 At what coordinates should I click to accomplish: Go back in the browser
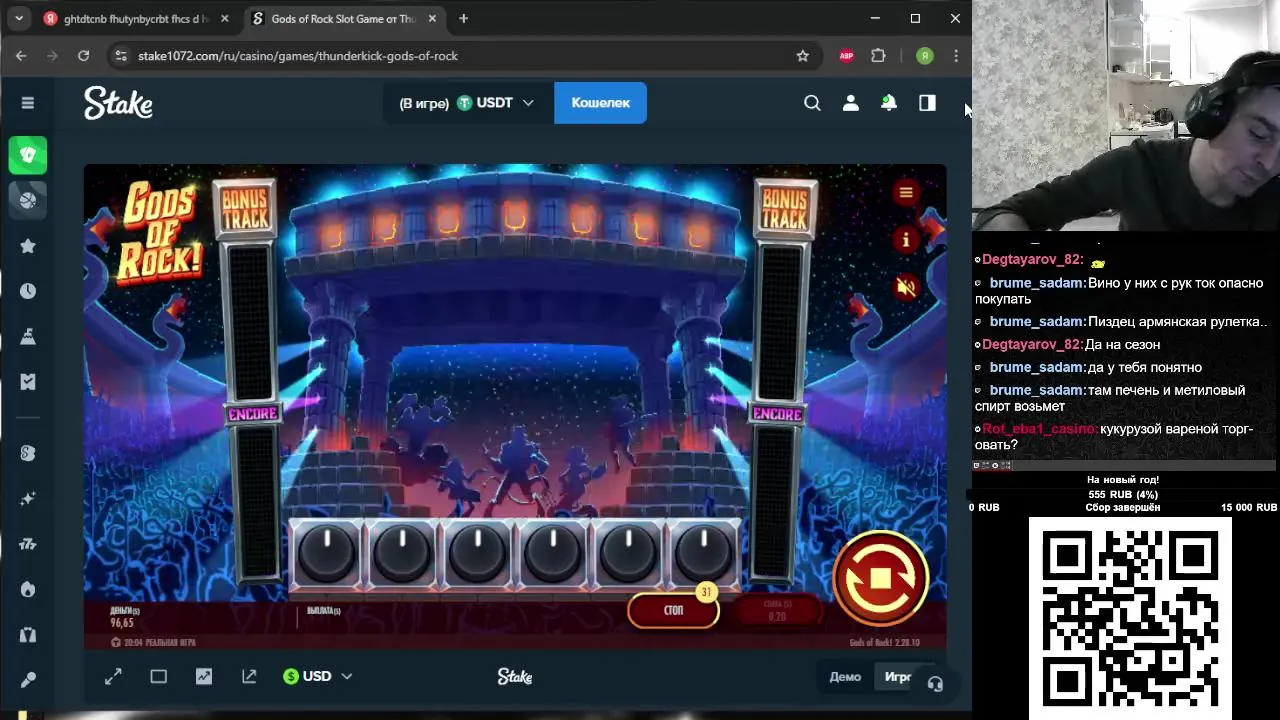[x=21, y=56]
